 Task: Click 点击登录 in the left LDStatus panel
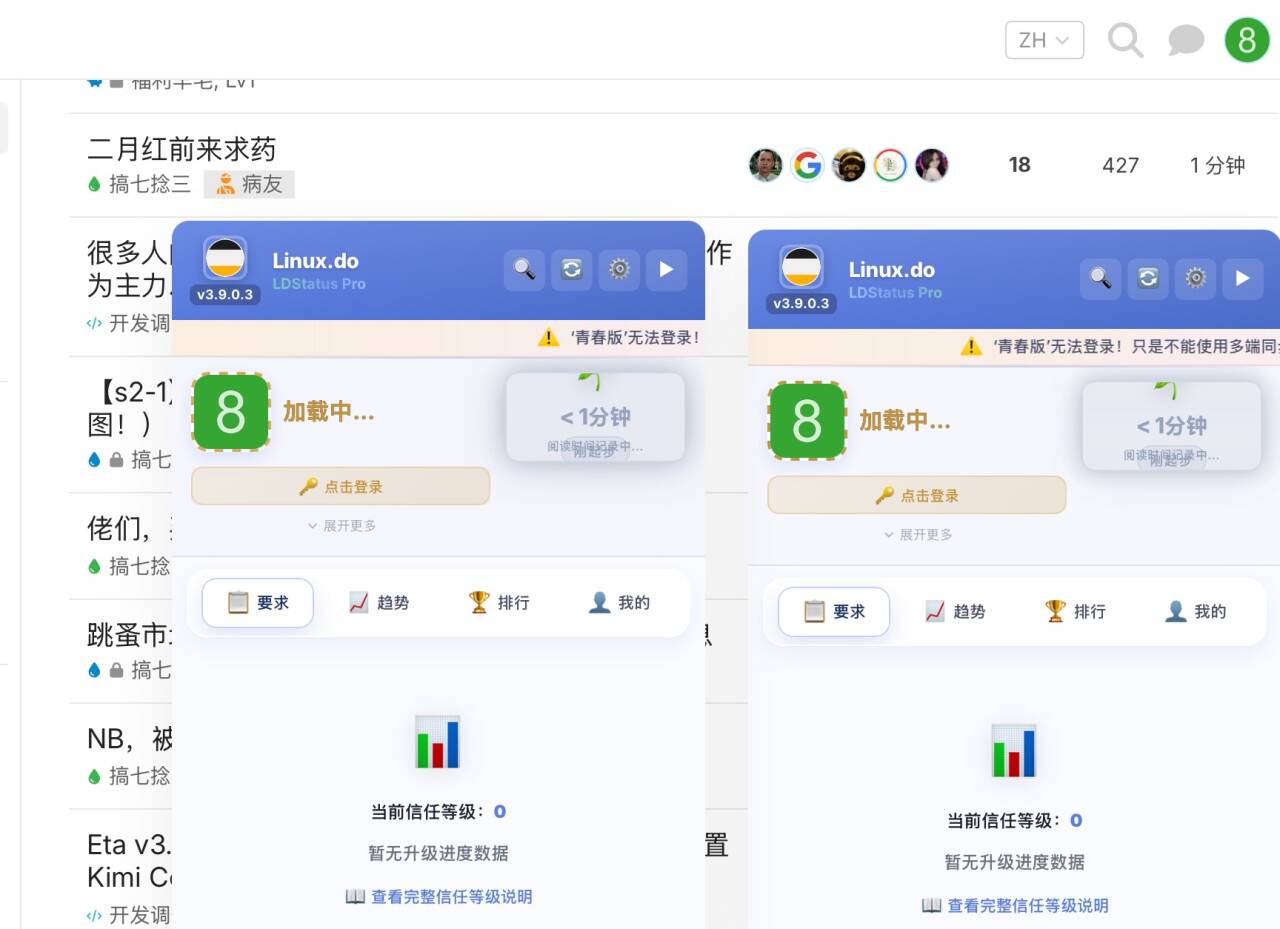(x=341, y=487)
